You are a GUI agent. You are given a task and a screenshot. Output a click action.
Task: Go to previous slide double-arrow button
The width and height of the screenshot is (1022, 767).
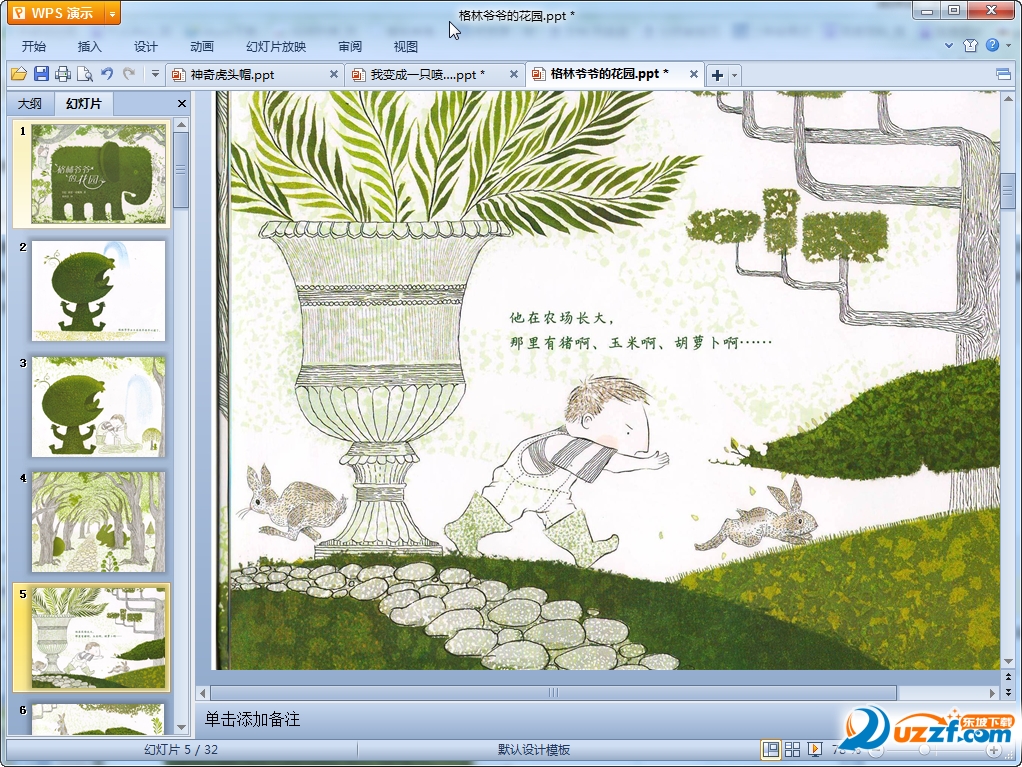coord(1008,678)
